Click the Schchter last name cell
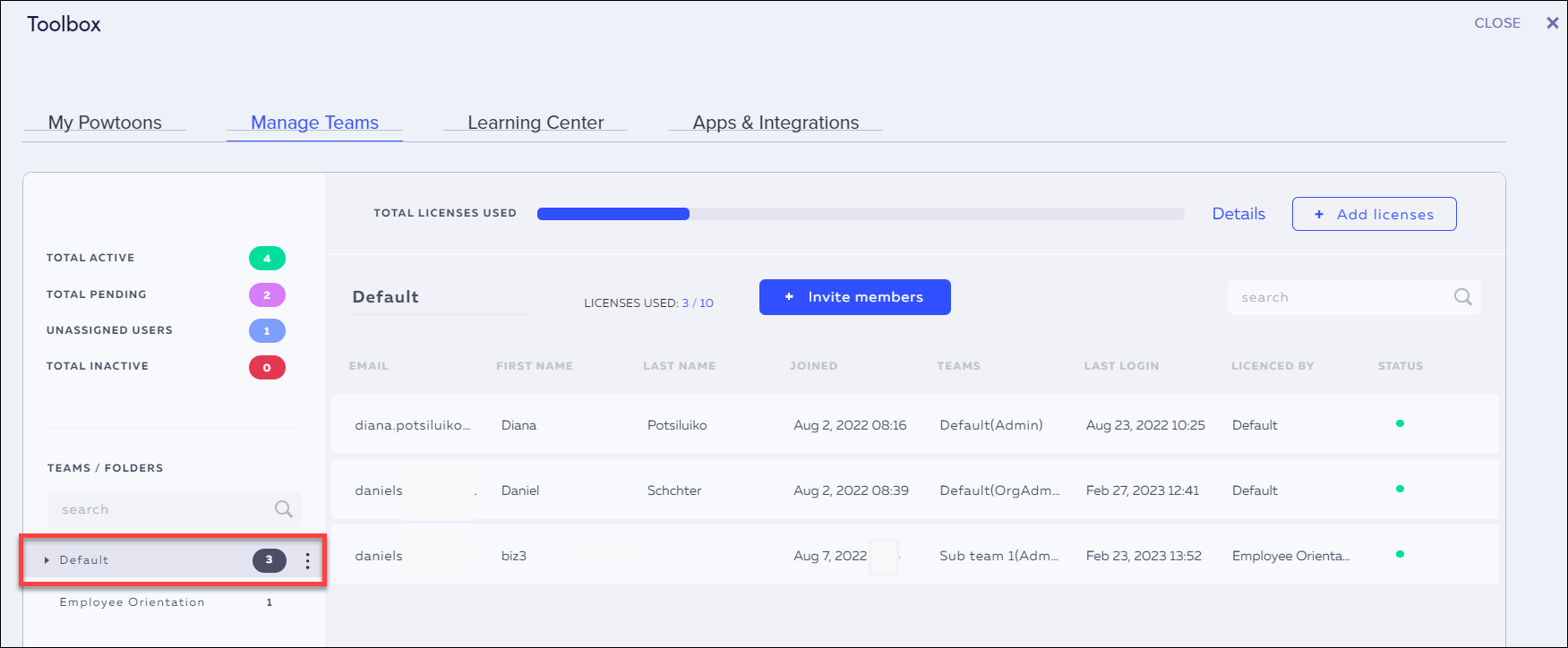The height and width of the screenshot is (648, 1568). pos(674,490)
